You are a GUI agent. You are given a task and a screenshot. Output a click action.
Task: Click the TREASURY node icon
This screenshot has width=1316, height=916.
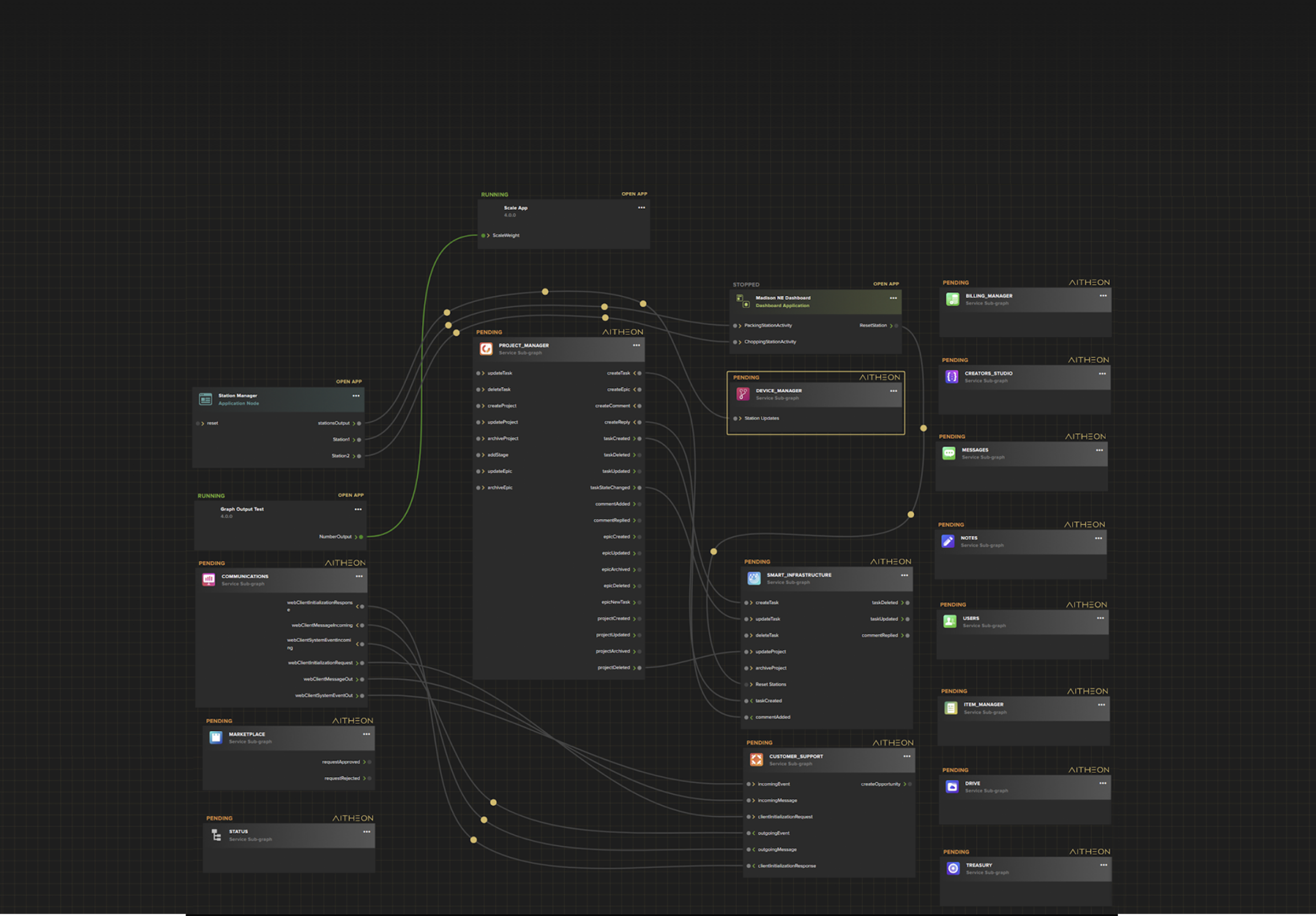(953, 868)
